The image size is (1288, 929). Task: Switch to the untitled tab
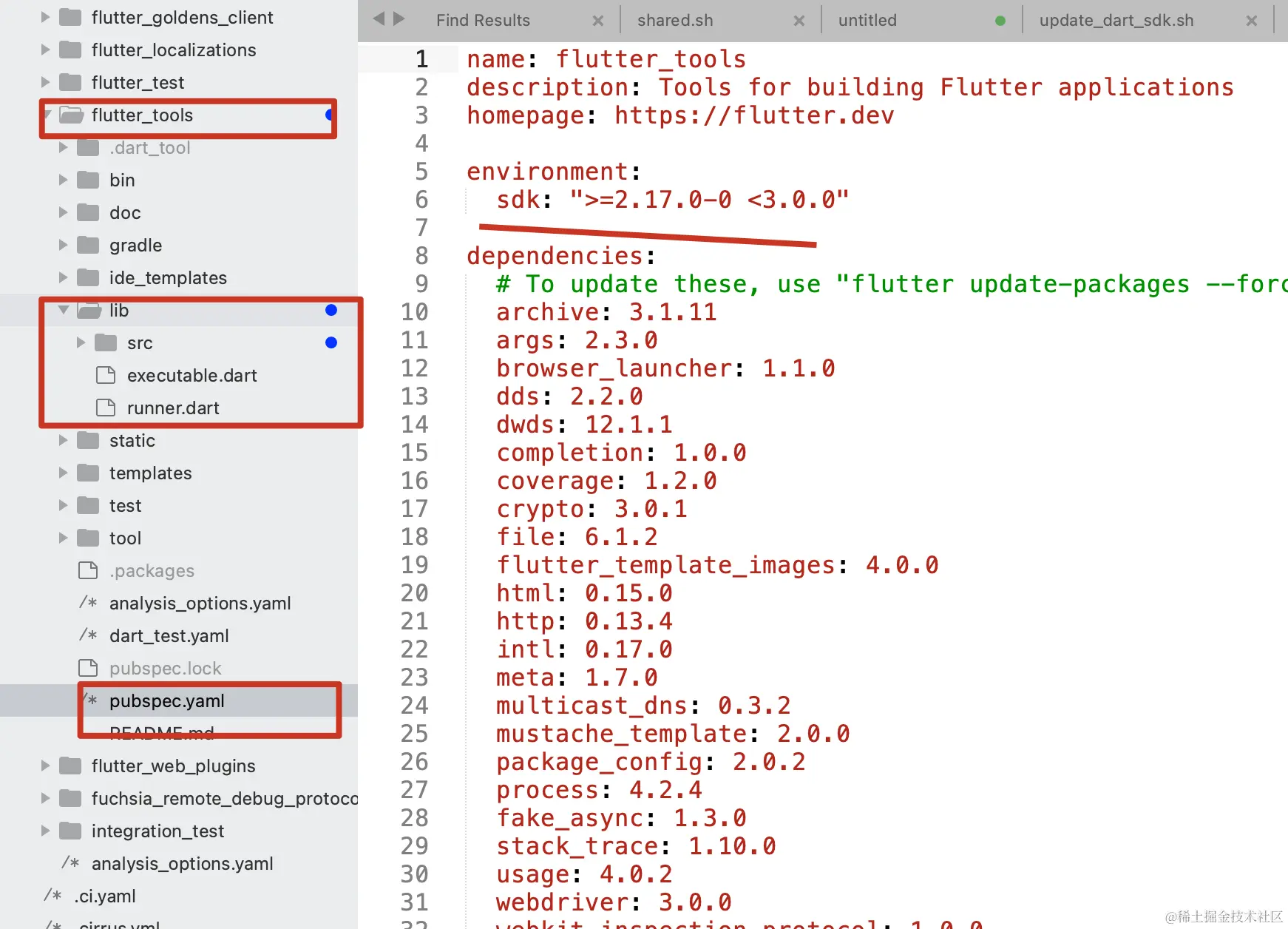tap(867, 21)
